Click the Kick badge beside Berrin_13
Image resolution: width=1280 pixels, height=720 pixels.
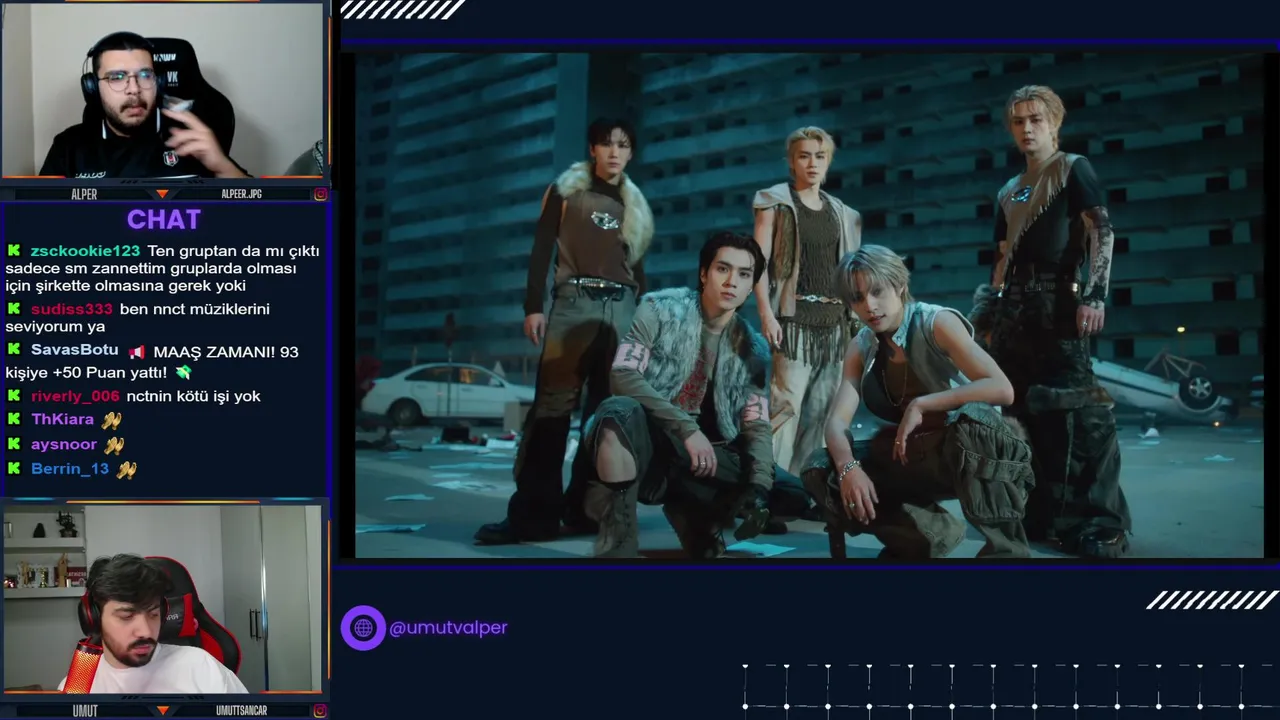pyautogui.click(x=14, y=469)
